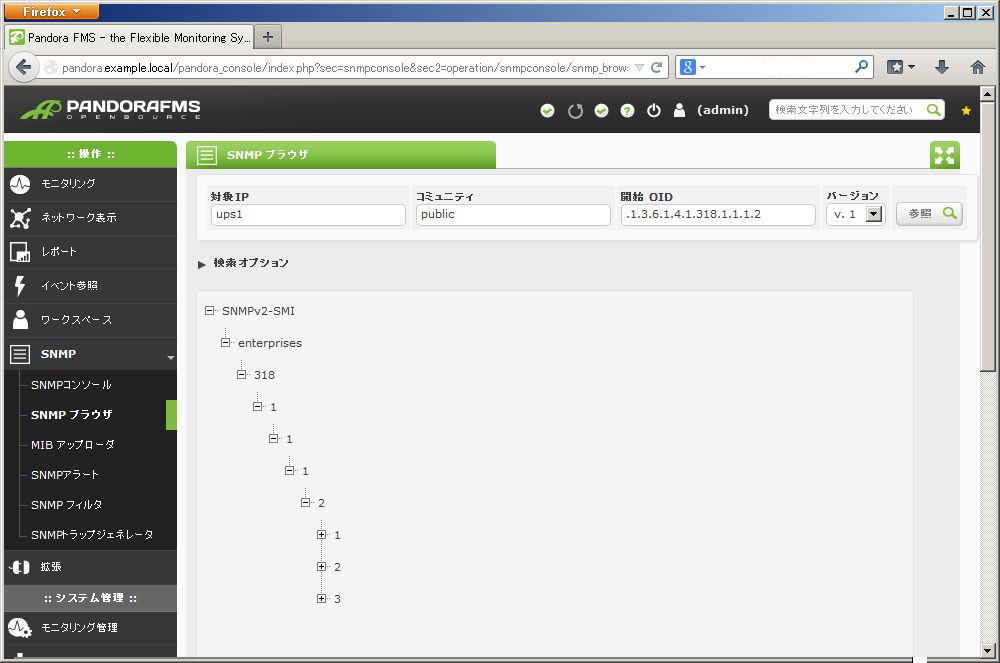Click the workspace person icon in sidebar
Viewport: 1000px width, 663px height.
20,319
